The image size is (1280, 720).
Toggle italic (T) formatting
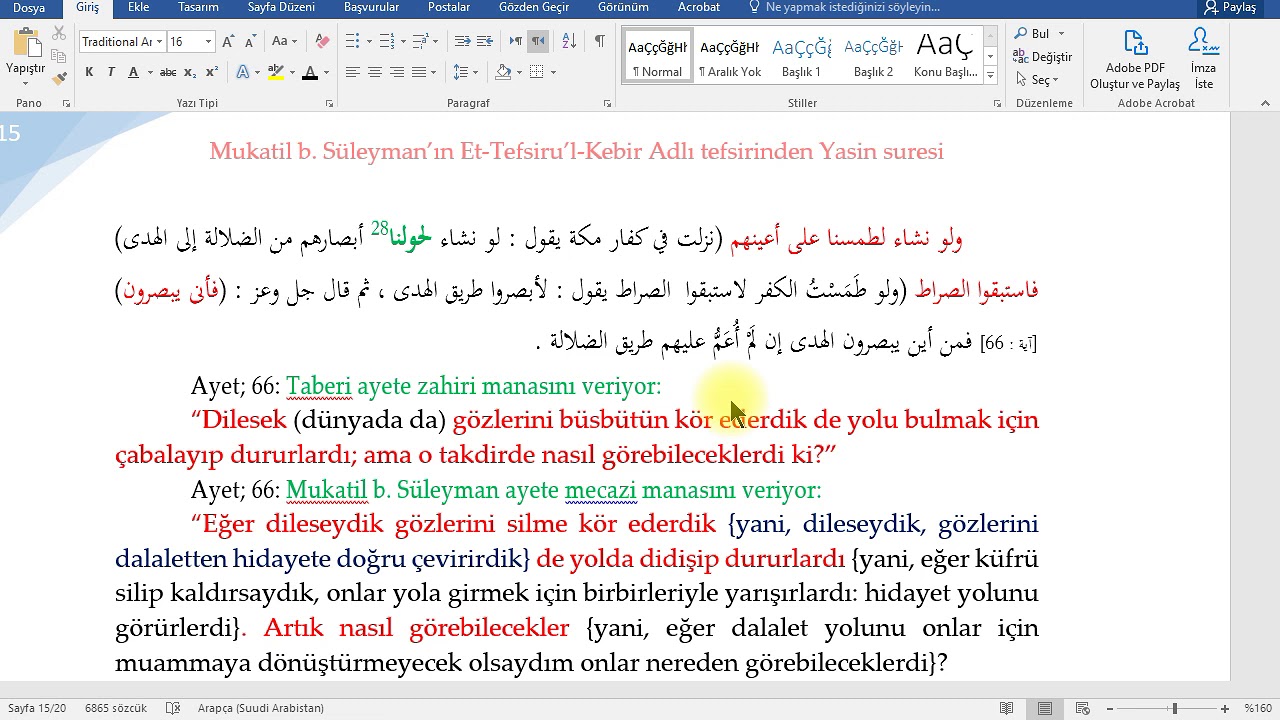click(110, 72)
